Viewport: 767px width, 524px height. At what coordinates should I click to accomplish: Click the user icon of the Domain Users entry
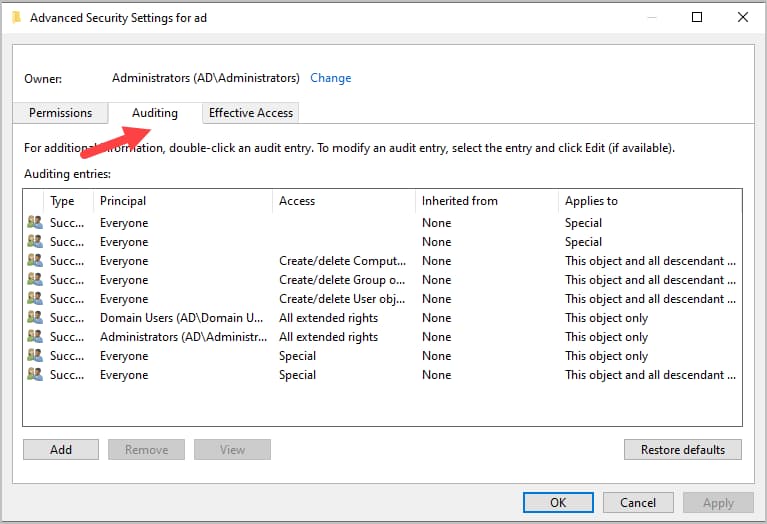coord(35,318)
